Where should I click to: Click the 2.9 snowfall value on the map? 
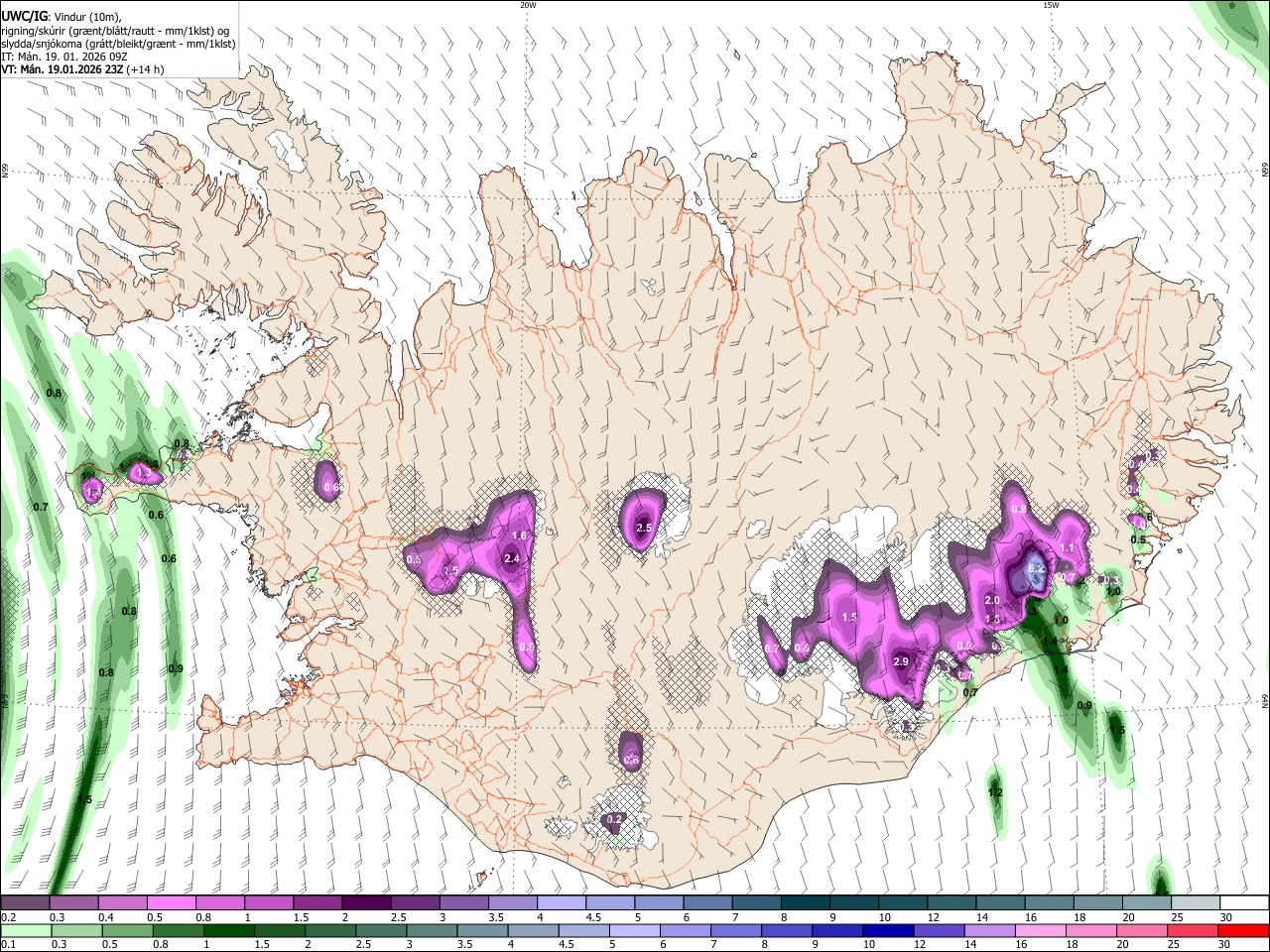coord(901,662)
